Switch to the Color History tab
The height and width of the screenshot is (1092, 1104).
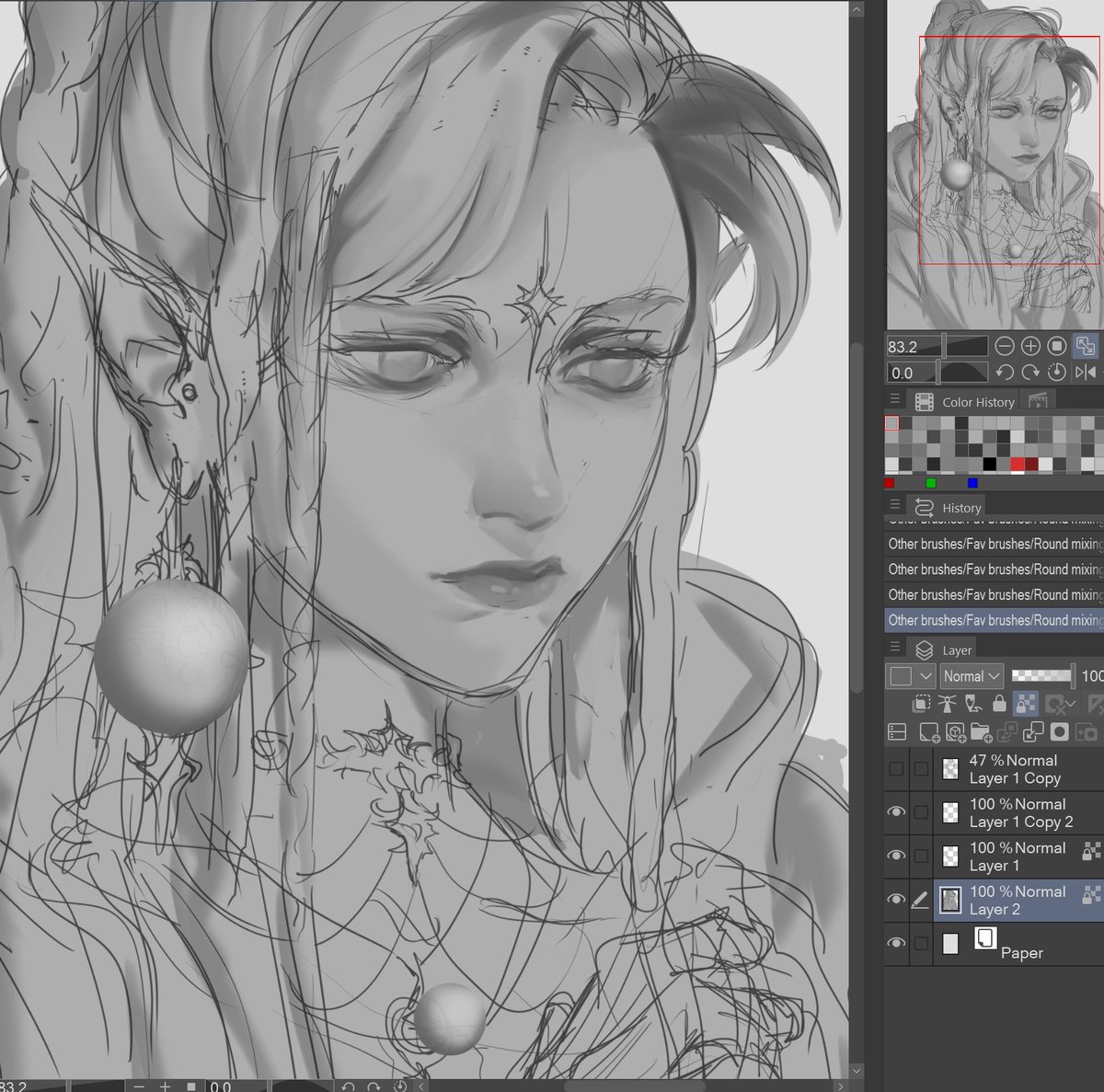click(x=965, y=401)
